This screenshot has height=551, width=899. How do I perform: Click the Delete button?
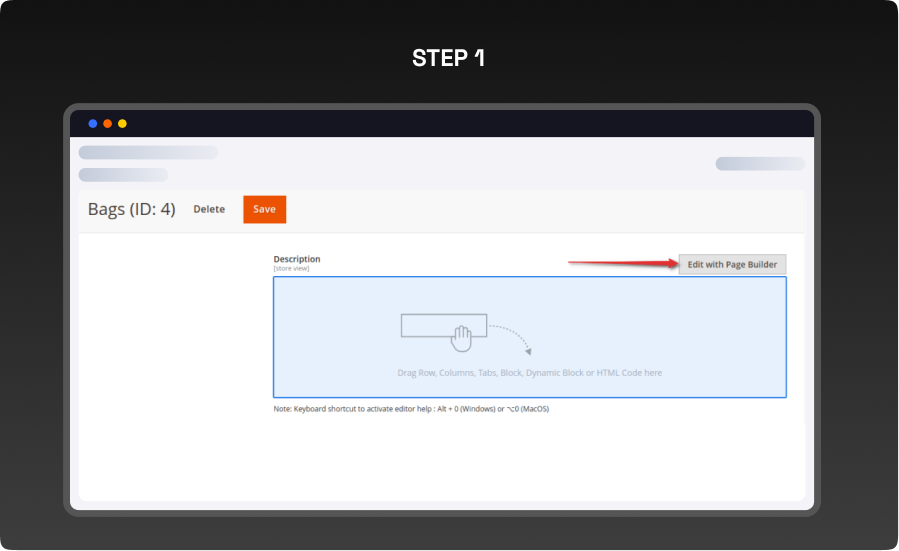(209, 209)
